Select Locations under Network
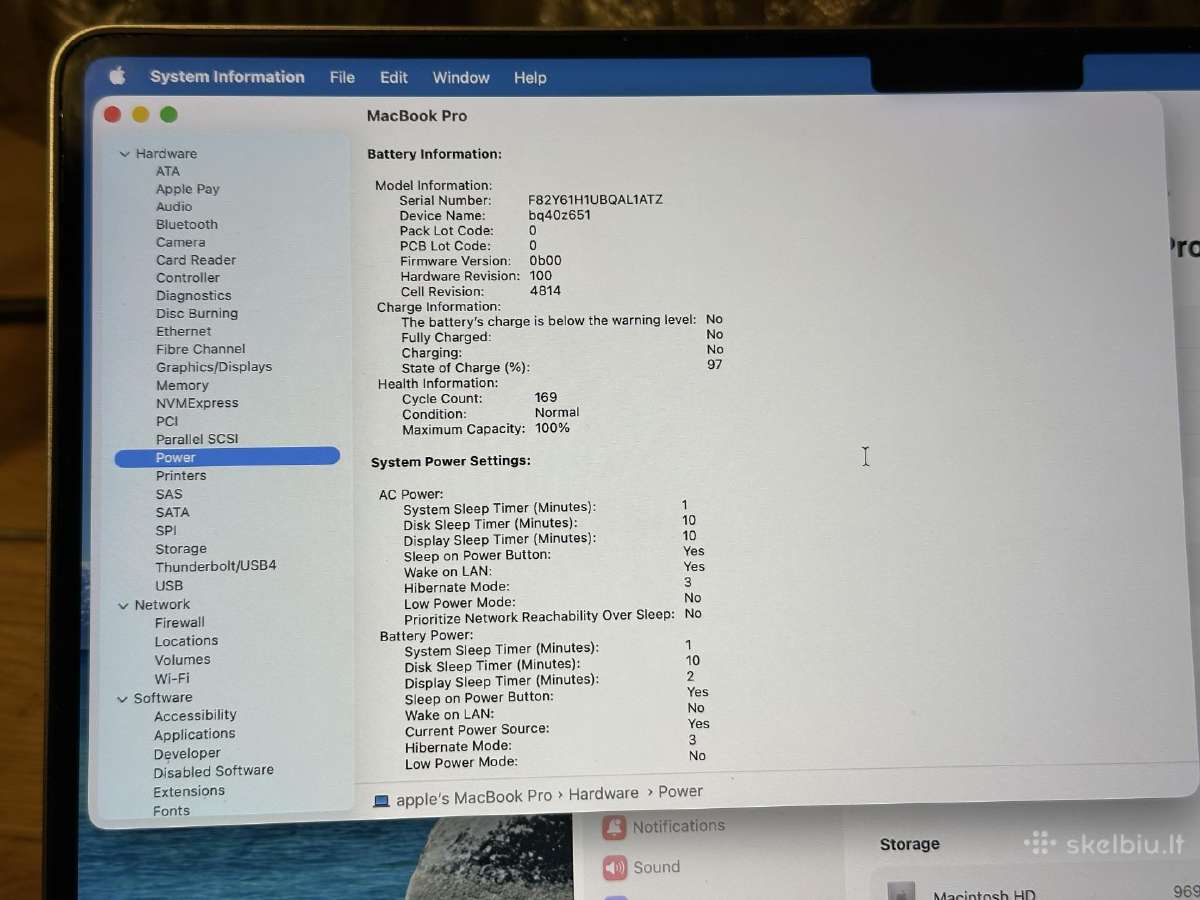Image resolution: width=1200 pixels, height=900 pixels. [x=186, y=641]
